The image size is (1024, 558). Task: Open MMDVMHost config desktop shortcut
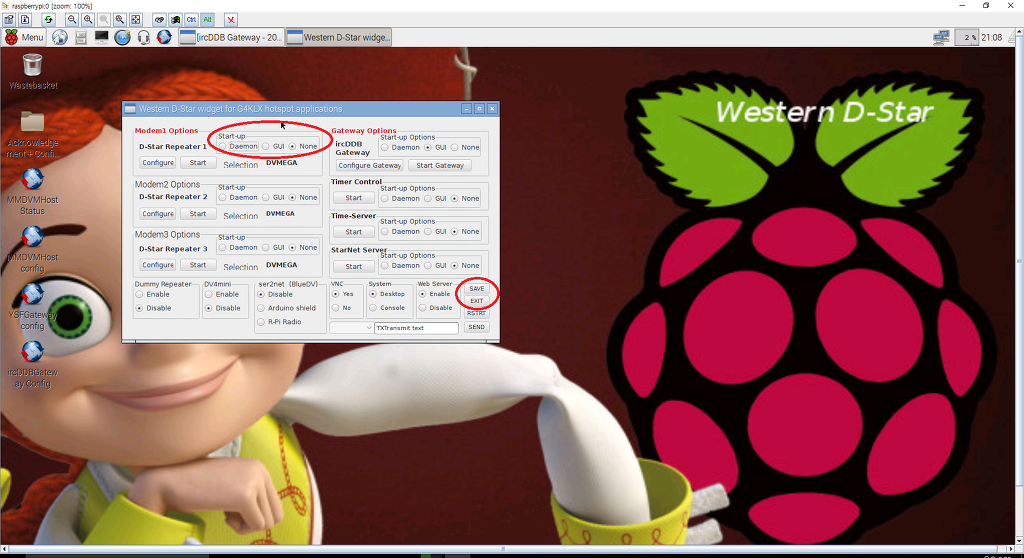click(x=32, y=249)
